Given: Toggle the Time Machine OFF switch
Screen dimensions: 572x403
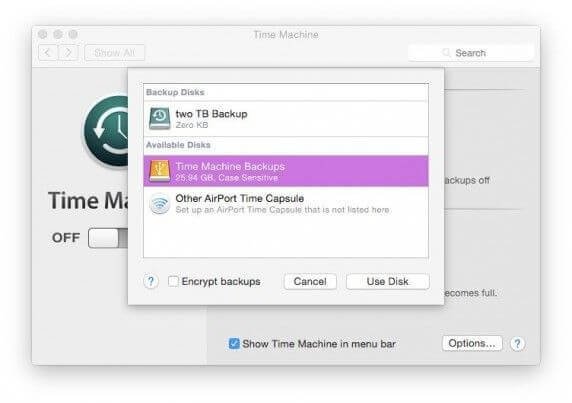Looking at the screenshot, I should [x=108, y=238].
